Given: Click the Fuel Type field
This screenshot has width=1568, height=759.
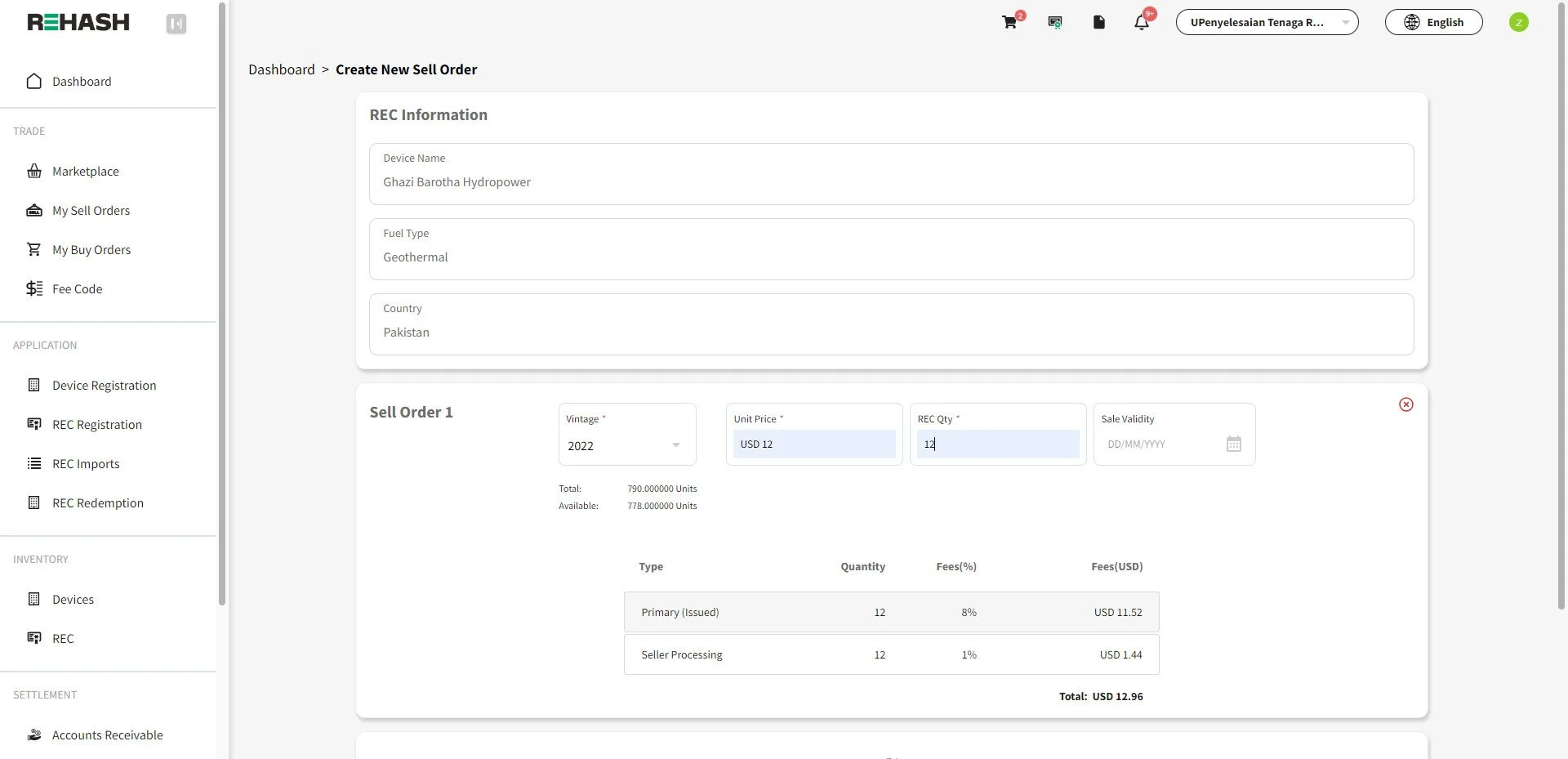Looking at the screenshot, I should pos(892,249).
